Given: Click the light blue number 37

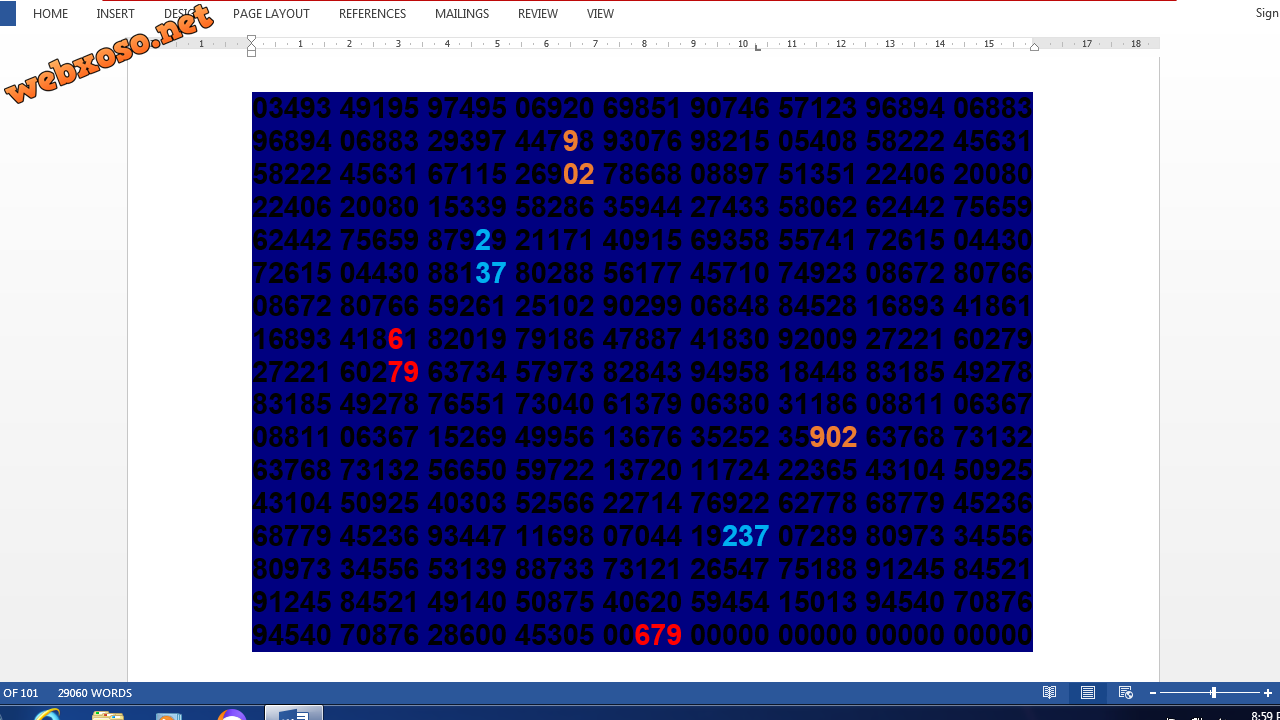Looking at the screenshot, I should [x=491, y=273].
